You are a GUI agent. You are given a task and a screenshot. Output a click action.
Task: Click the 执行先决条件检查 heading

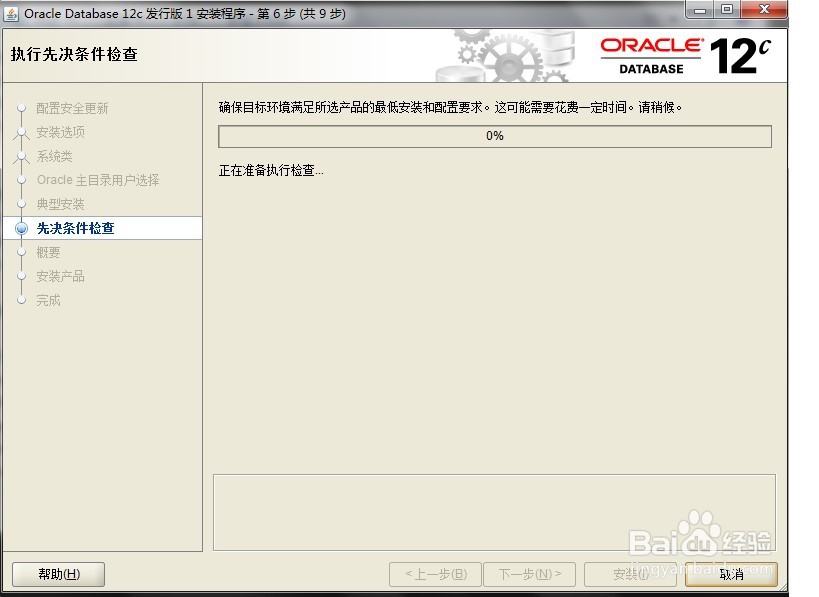[x=74, y=54]
